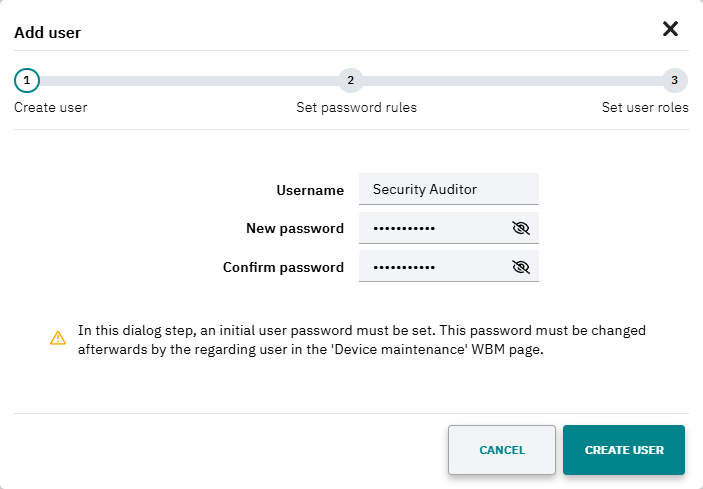Show the New password characters

click(521, 228)
